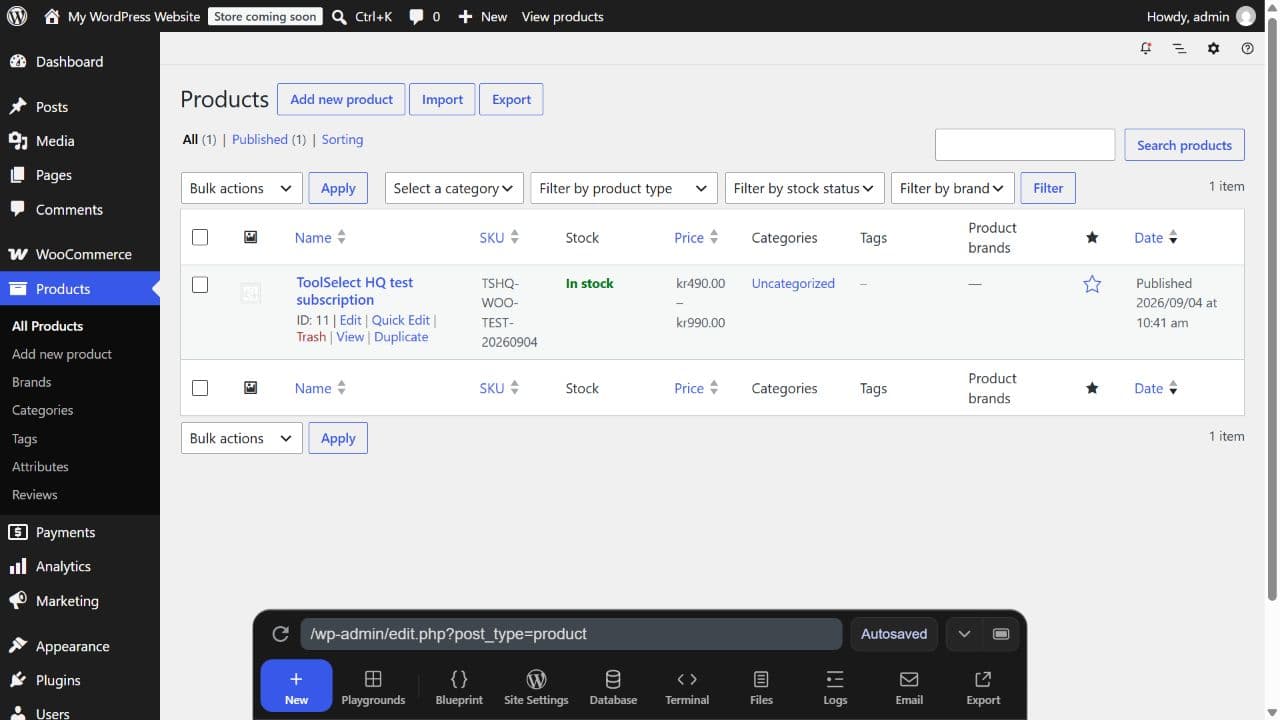Viewport: 1280px width, 720px height.
Task: Check the select-all checkbox in table footer
Action: 200,388
